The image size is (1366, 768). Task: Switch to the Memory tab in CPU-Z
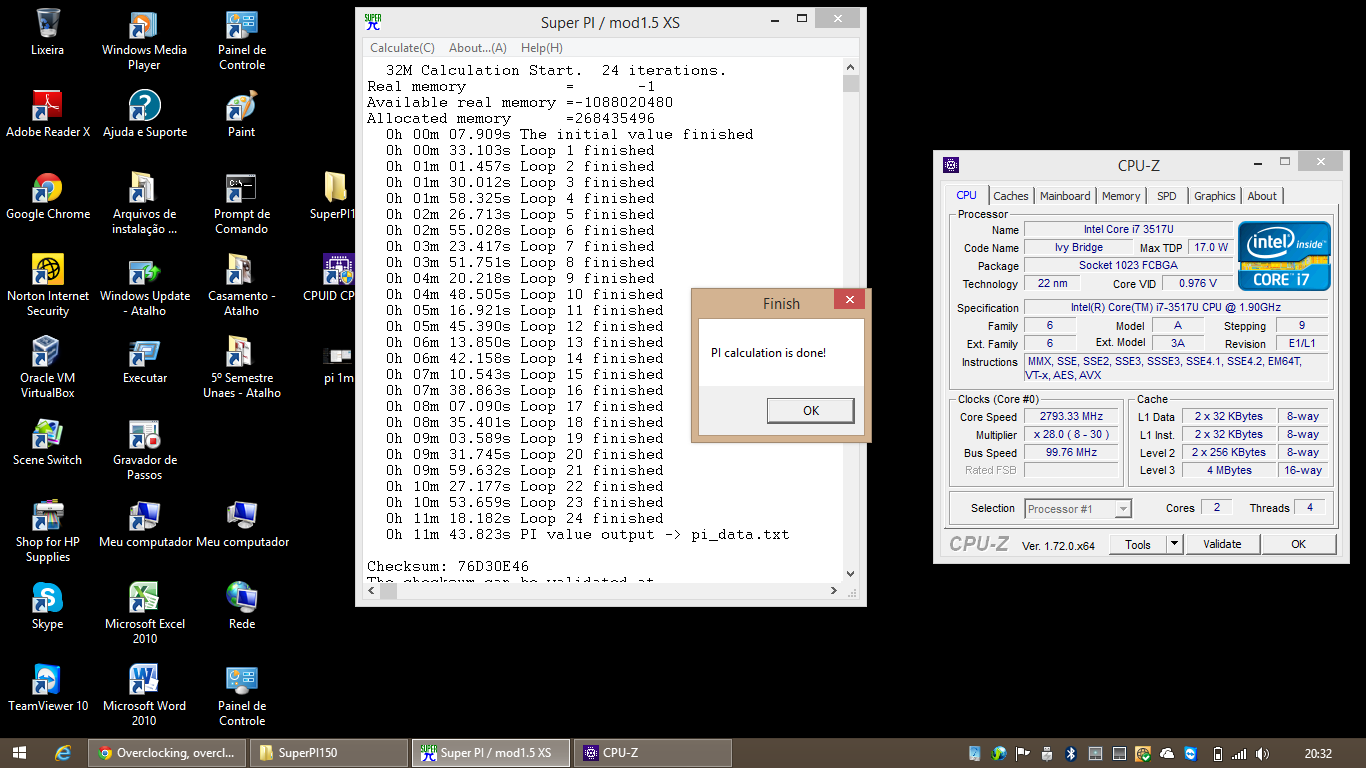coord(1121,196)
